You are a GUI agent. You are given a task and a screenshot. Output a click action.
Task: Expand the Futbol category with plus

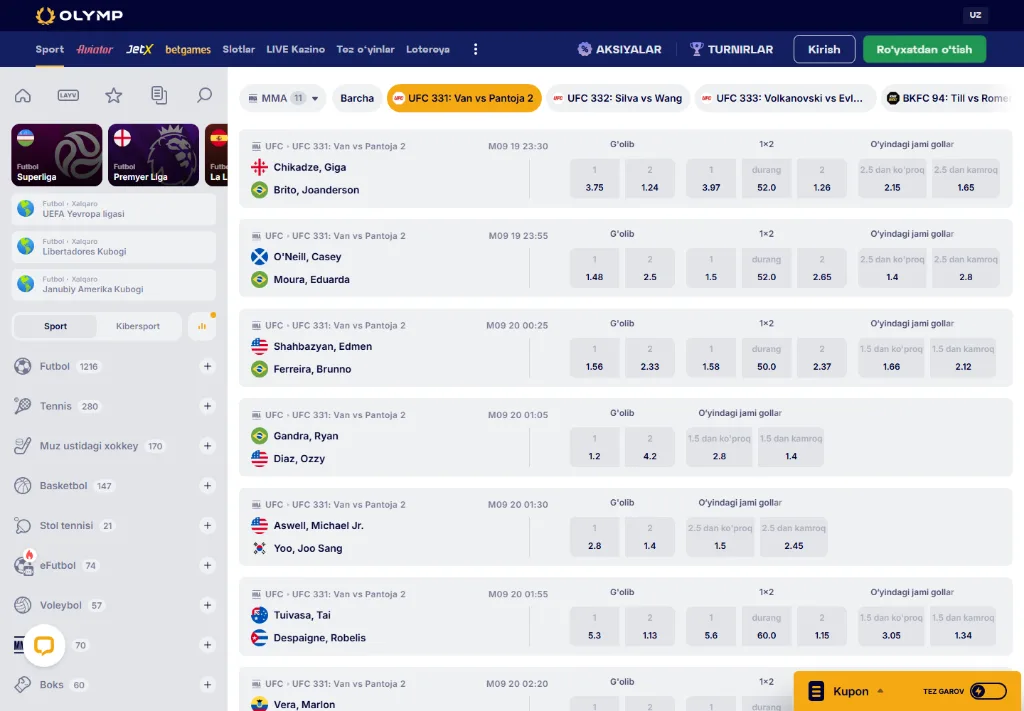pyautogui.click(x=207, y=366)
